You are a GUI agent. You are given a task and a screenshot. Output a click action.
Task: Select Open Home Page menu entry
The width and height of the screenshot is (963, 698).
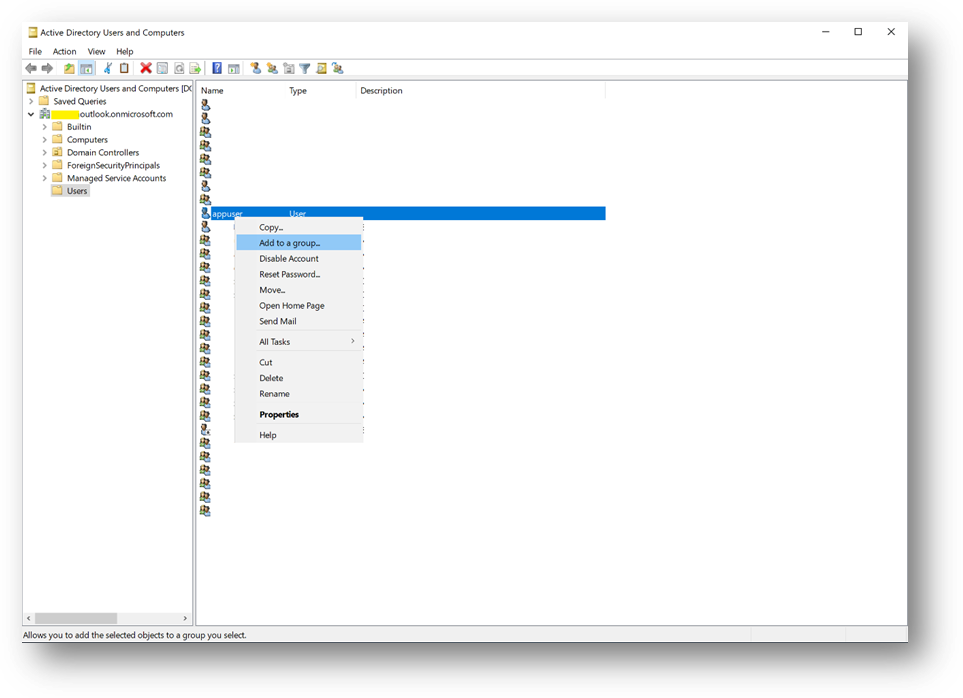(299, 306)
